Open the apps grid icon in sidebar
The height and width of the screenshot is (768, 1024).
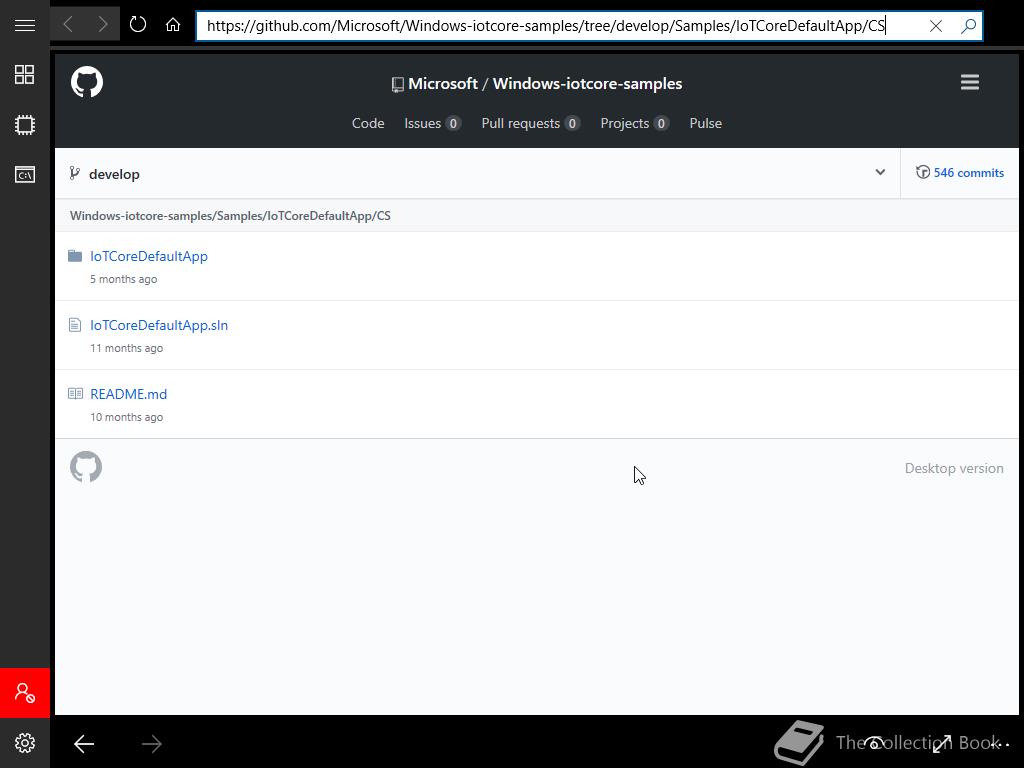coord(25,74)
